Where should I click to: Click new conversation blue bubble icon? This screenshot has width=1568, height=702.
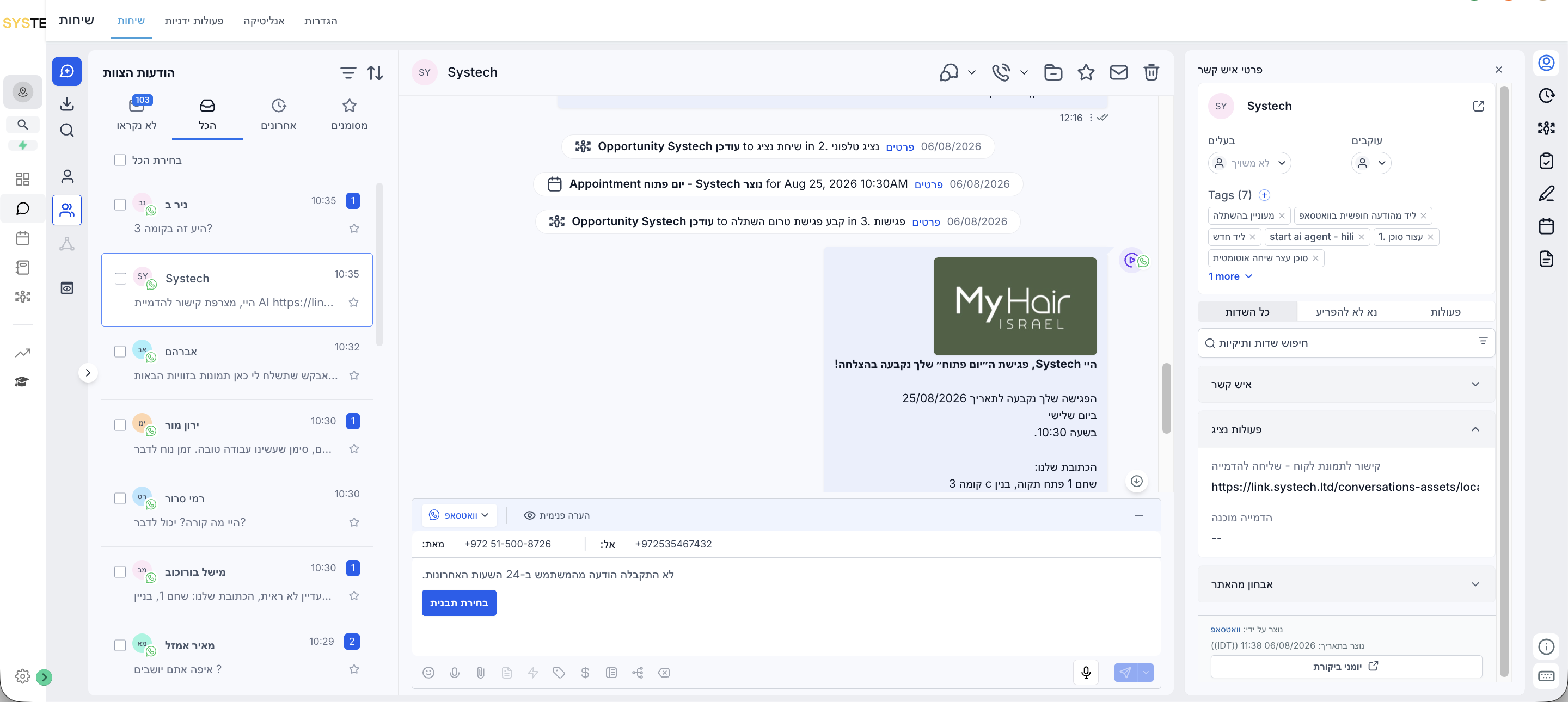pyautogui.click(x=67, y=71)
